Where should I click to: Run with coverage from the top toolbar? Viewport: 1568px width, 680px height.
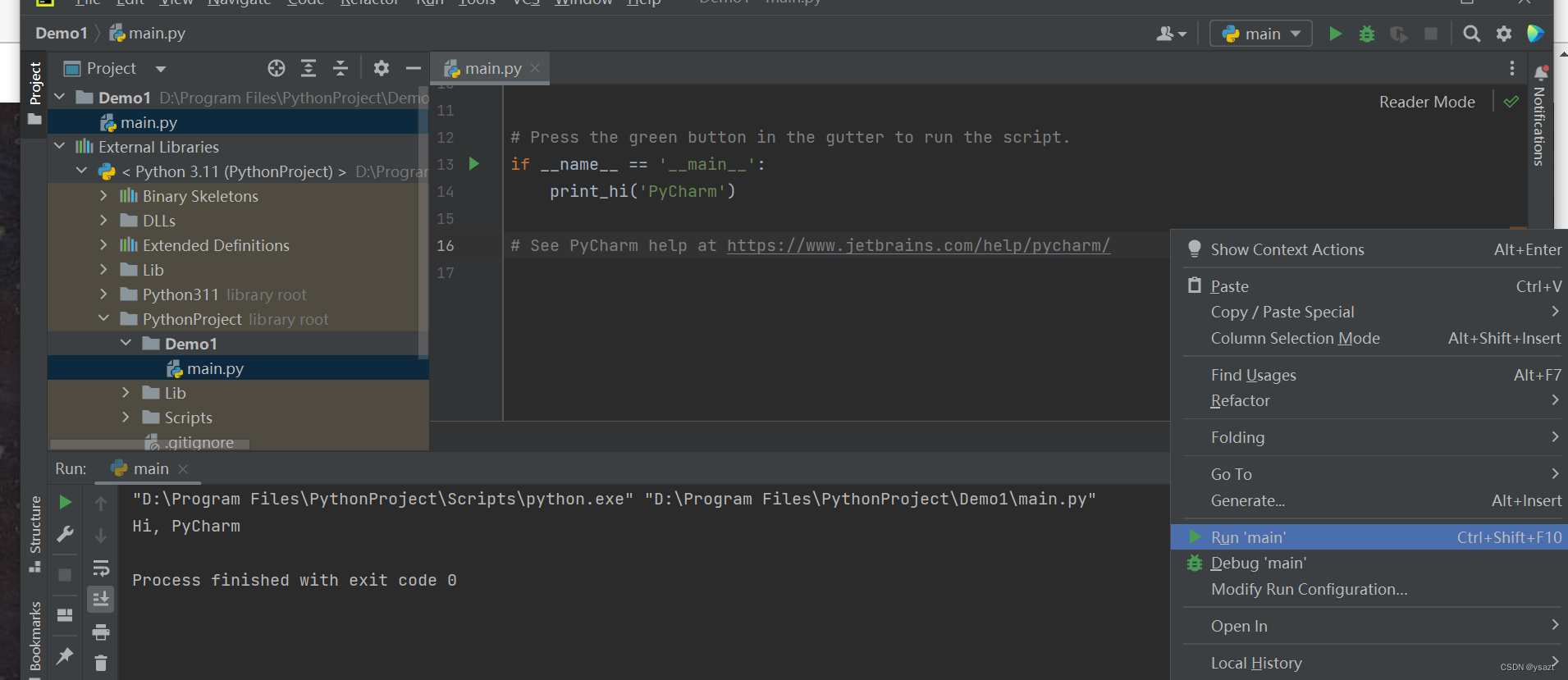pyautogui.click(x=1399, y=34)
